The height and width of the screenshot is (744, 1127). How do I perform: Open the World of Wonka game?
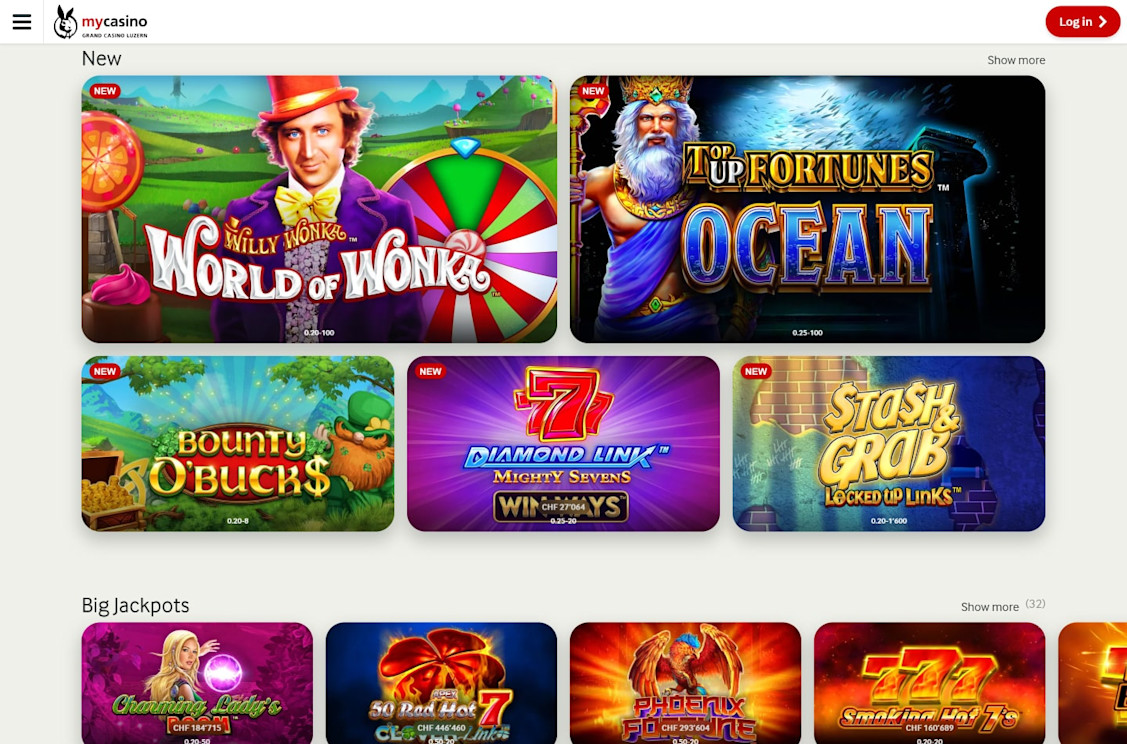319,209
